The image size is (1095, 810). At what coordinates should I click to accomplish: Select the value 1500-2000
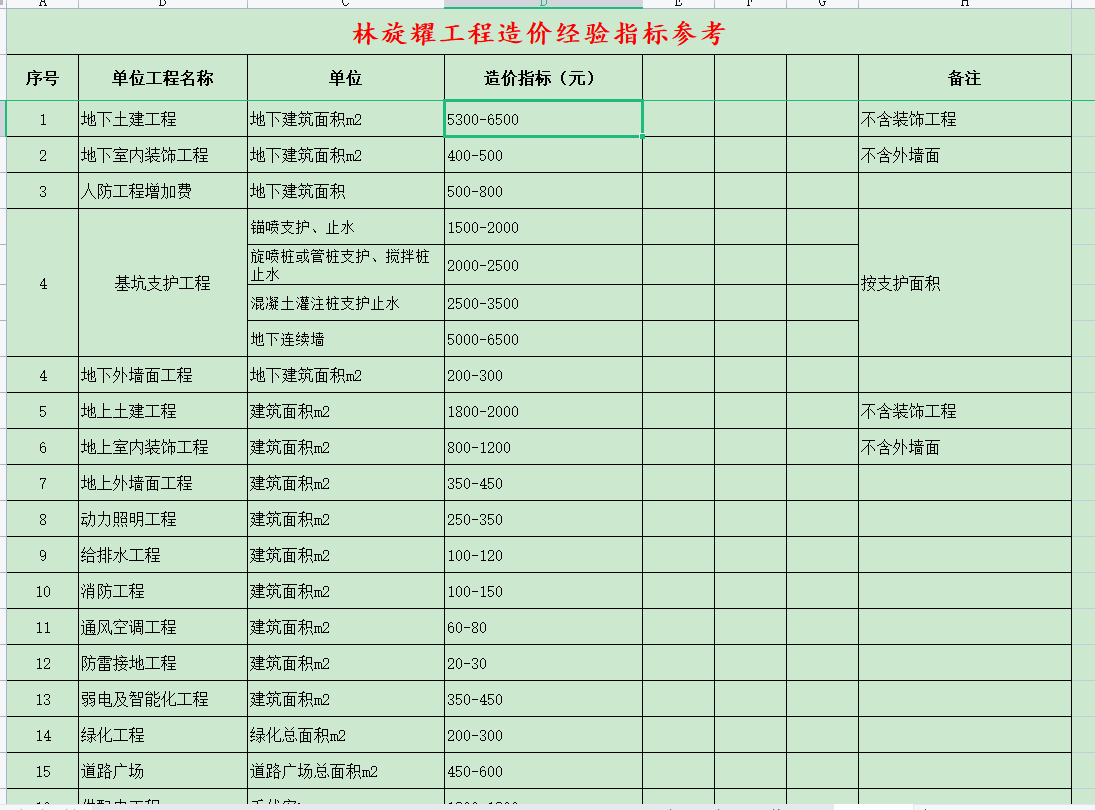click(543, 227)
